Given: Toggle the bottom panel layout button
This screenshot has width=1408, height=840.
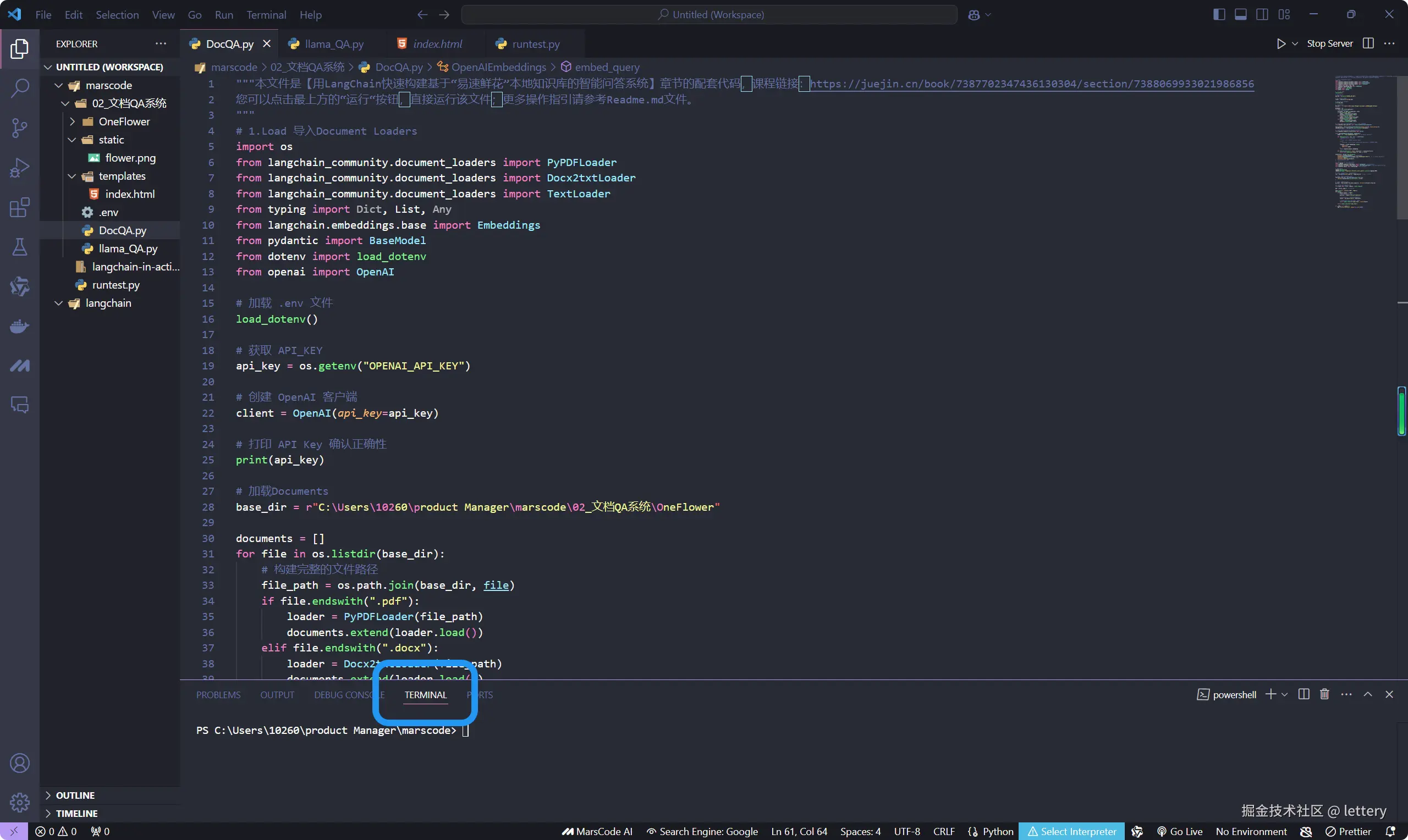Looking at the screenshot, I should [1240, 15].
